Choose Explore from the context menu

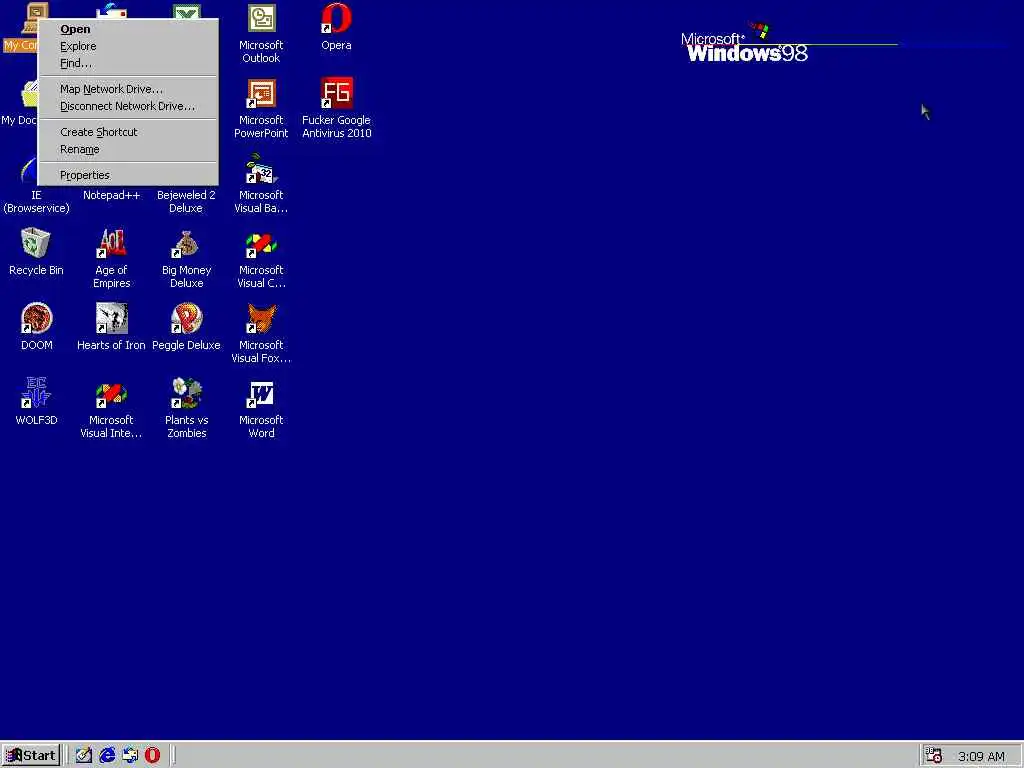128,46
